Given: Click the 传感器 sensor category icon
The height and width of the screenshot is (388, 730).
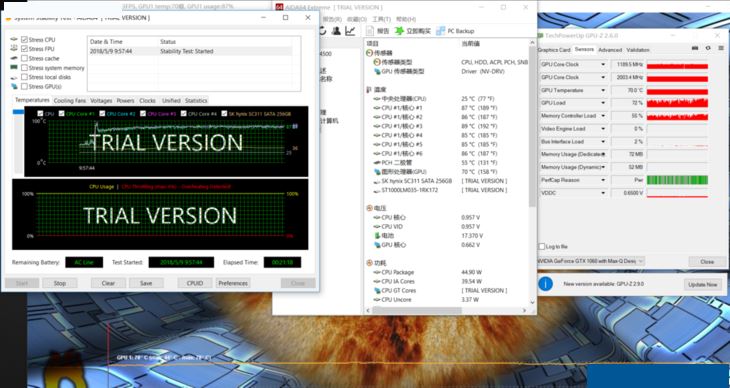Looking at the screenshot, I should (370, 53).
